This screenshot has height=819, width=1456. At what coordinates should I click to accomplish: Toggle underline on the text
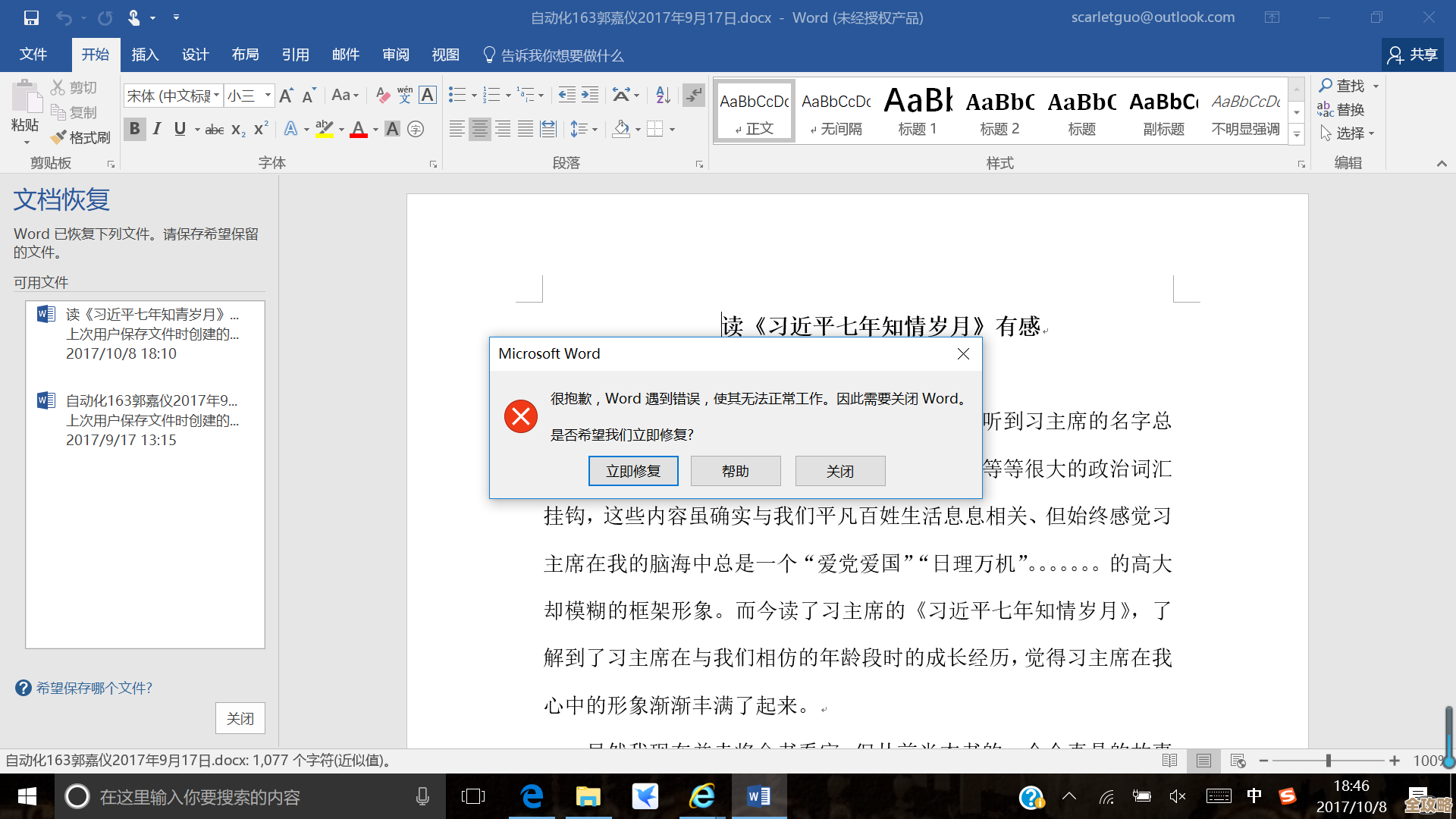179,129
